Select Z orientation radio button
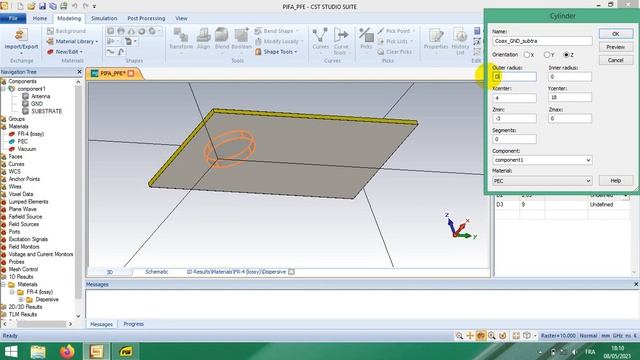Image resolution: width=640 pixels, height=360 pixels. [x=566, y=55]
